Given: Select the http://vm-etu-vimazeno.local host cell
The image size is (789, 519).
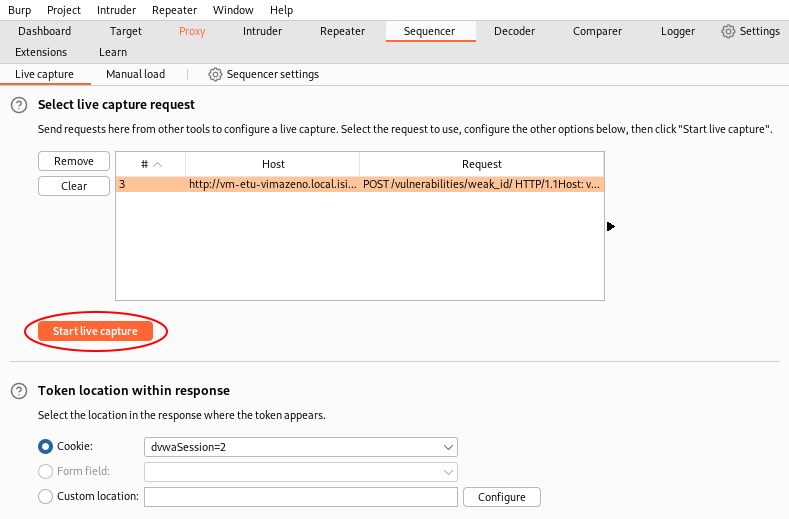Looking at the screenshot, I should (x=273, y=184).
